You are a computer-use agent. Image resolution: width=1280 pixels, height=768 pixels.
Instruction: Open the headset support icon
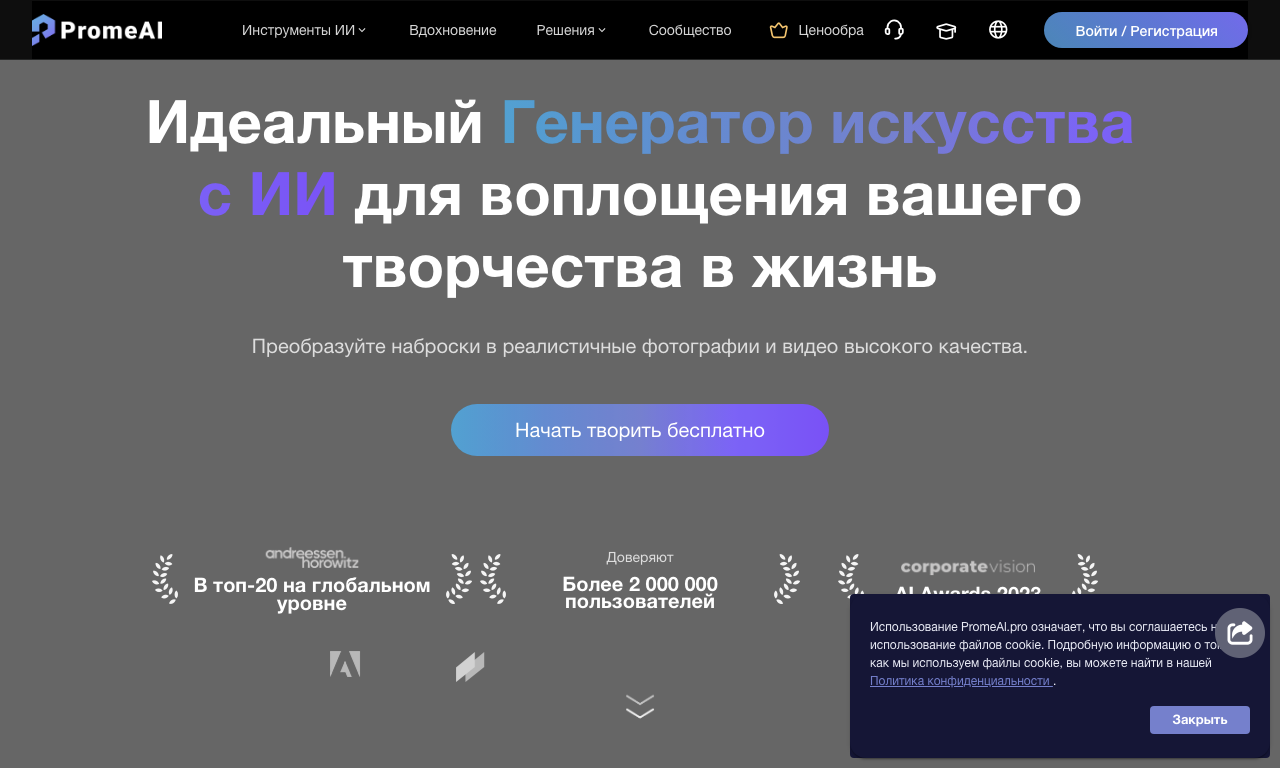[x=894, y=30]
